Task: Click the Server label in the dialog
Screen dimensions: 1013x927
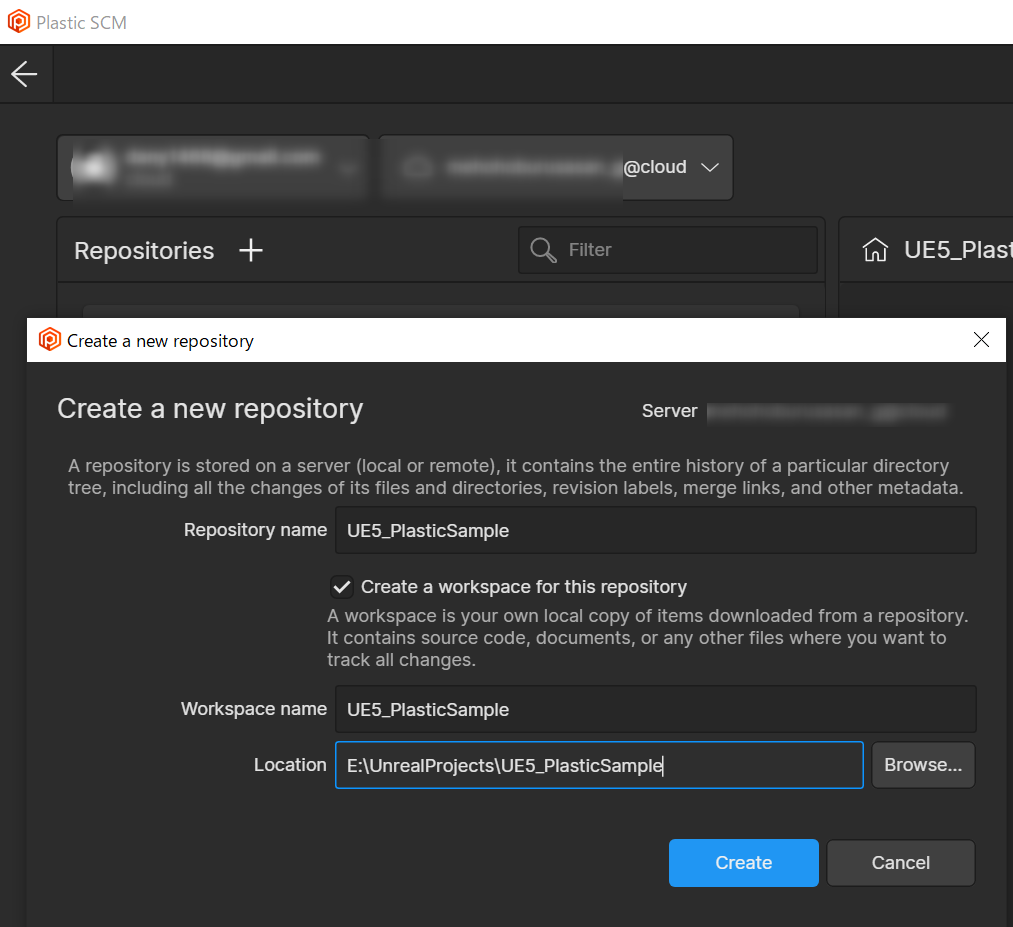Action: pyautogui.click(x=669, y=411)
